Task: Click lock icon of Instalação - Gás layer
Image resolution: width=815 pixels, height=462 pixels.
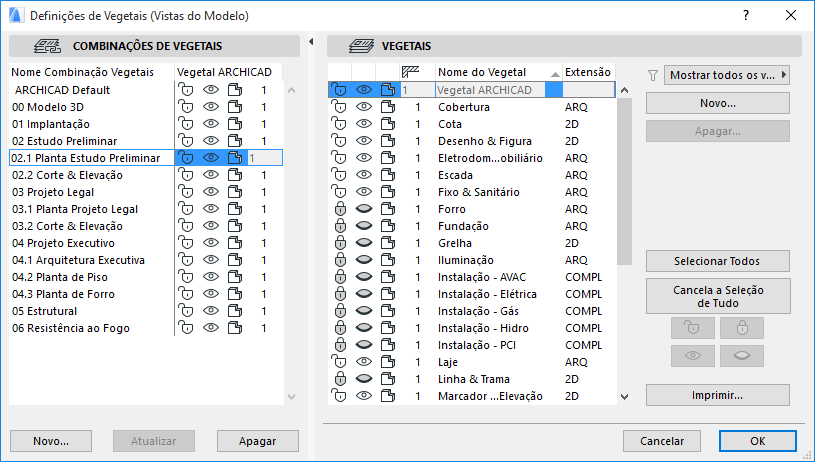Action: click(x=340, y=311)
